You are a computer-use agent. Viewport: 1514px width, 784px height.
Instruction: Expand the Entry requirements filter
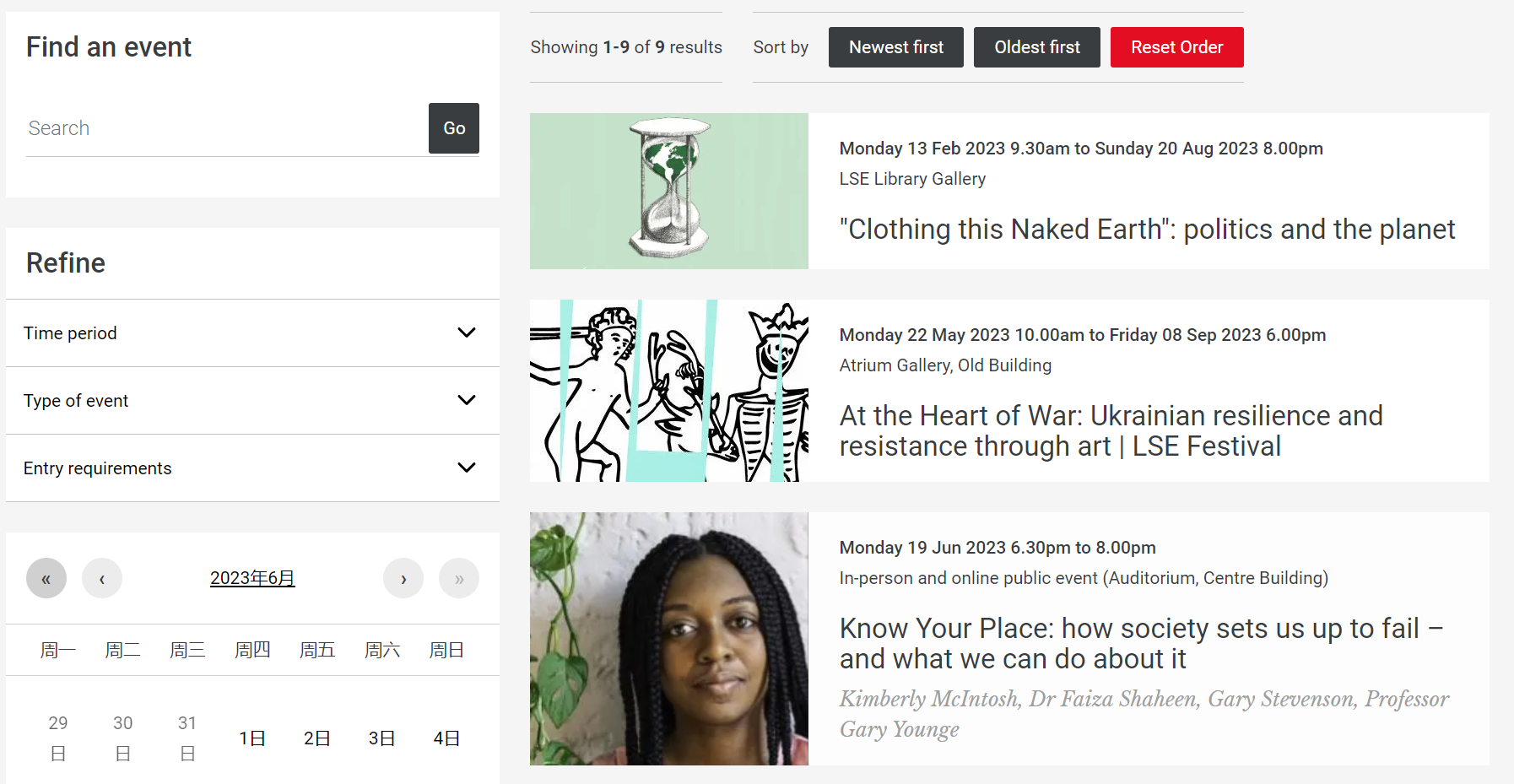point(252,468)
